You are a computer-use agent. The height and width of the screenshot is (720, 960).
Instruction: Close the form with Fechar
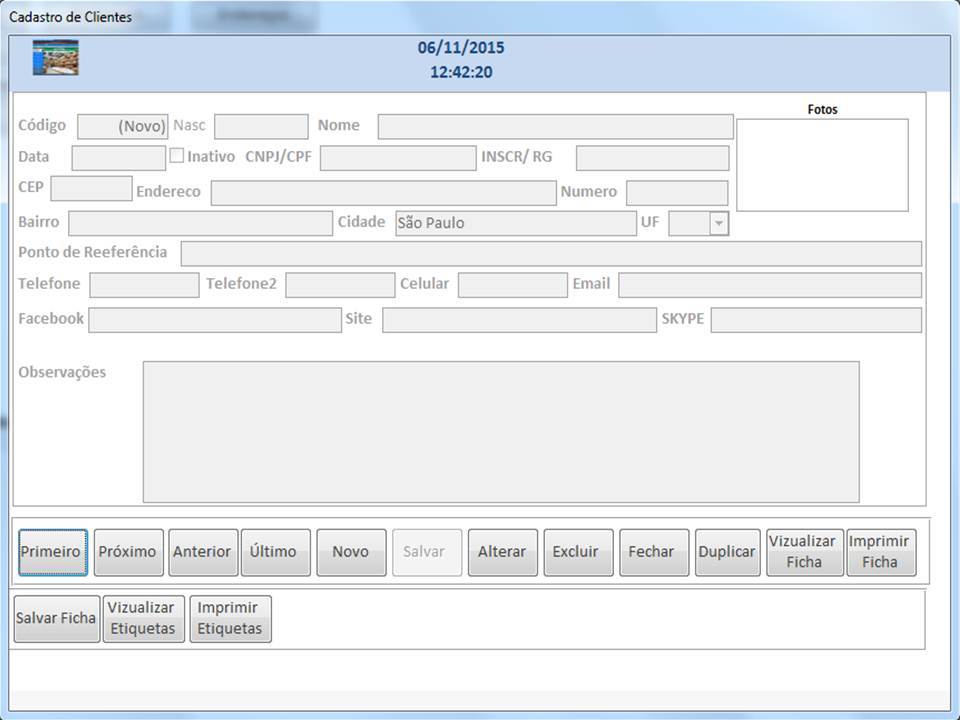[x=653, y=552]
